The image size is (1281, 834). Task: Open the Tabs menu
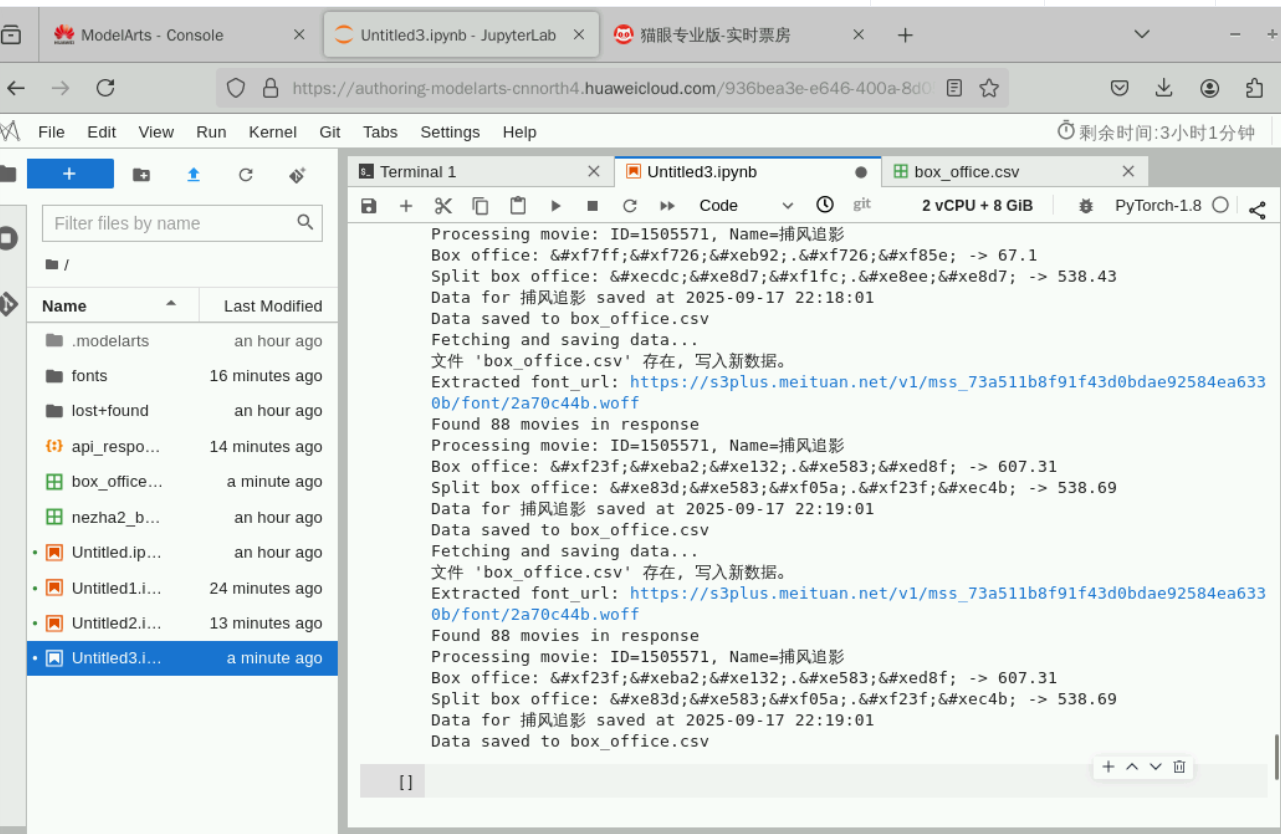click(380, 132)
